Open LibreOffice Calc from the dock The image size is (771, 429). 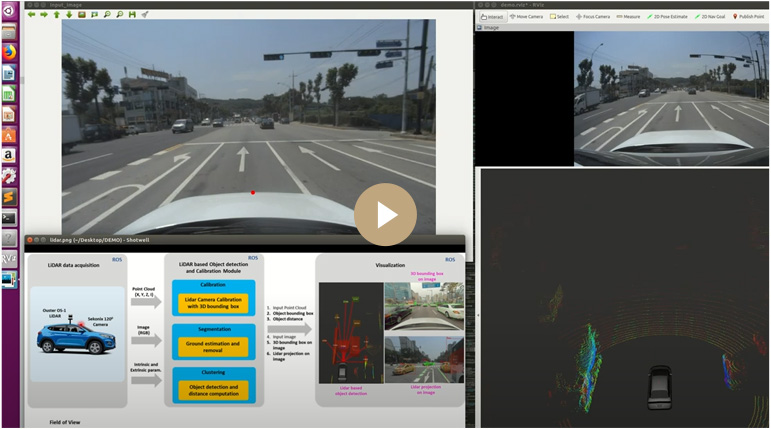9,94
